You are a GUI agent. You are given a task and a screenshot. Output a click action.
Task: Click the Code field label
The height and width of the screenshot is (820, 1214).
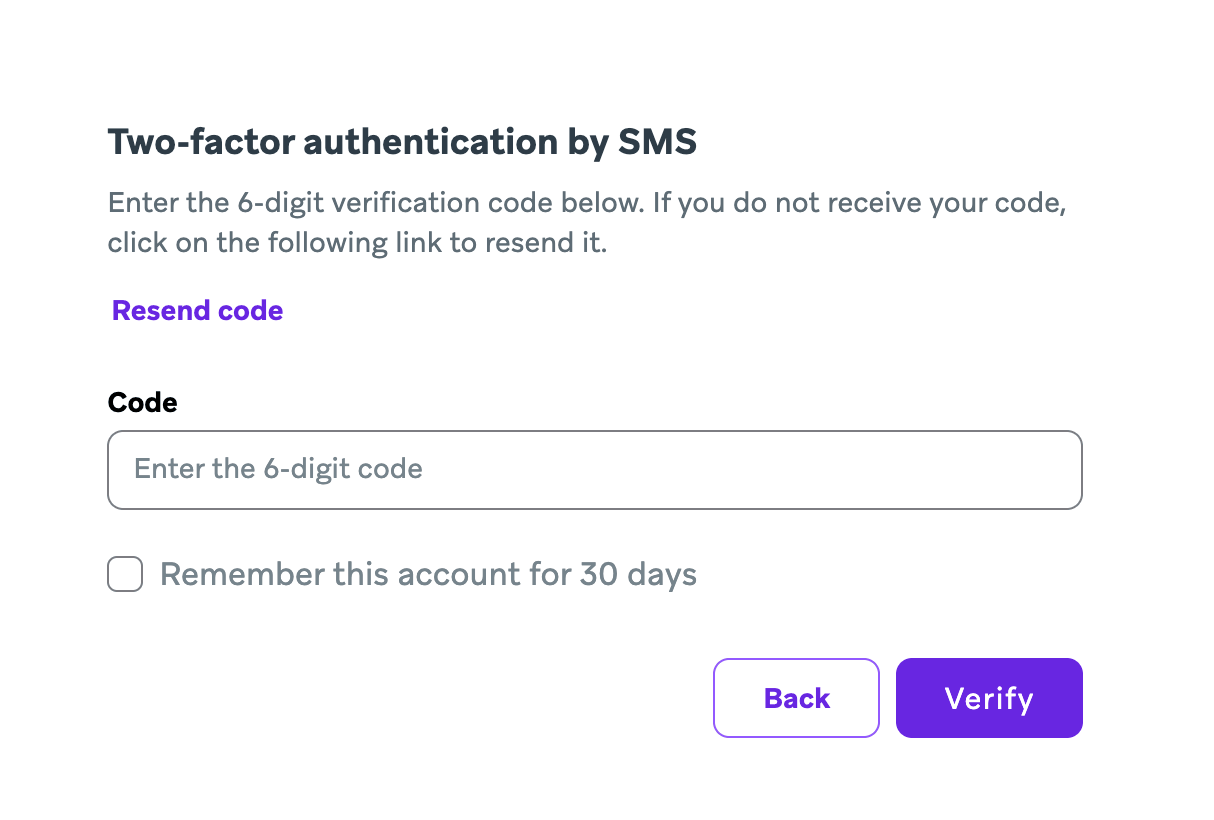142,402
